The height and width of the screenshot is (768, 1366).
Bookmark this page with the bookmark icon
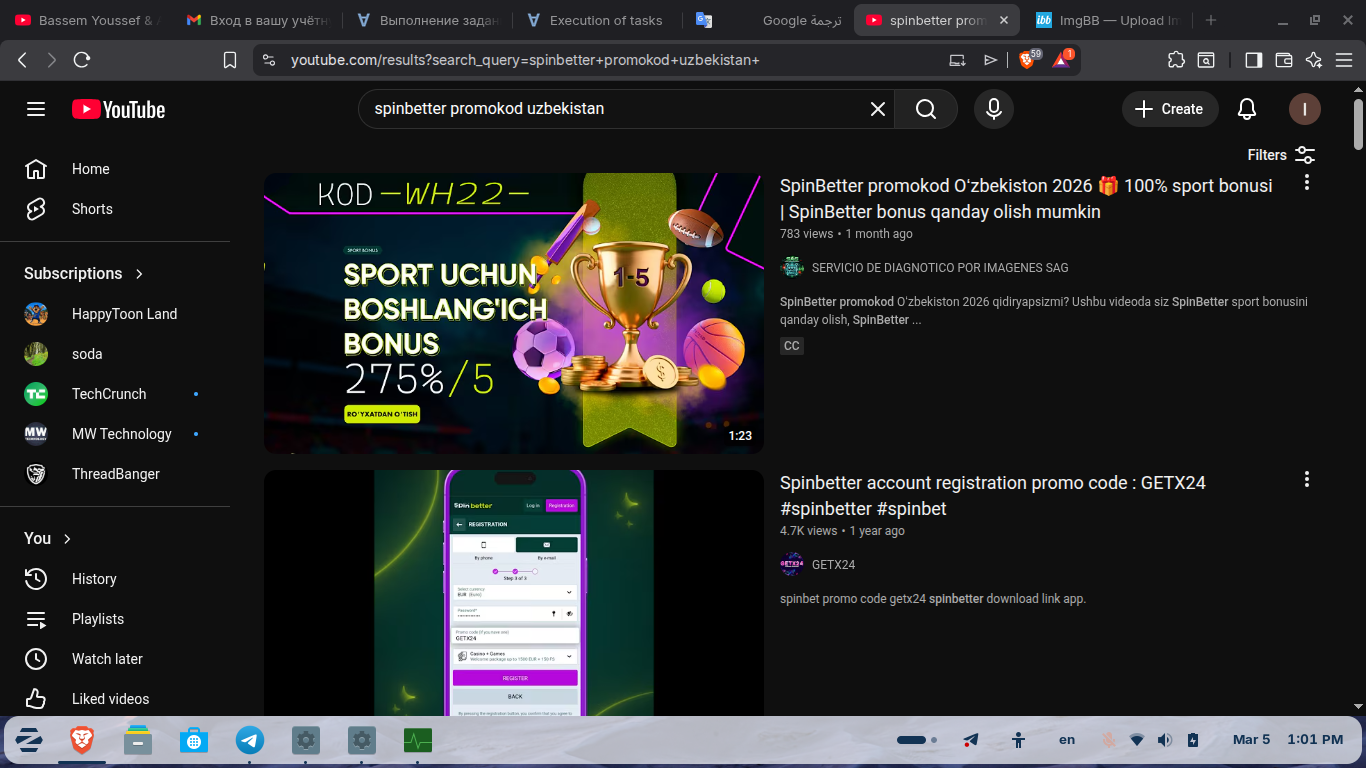(230, 60)
